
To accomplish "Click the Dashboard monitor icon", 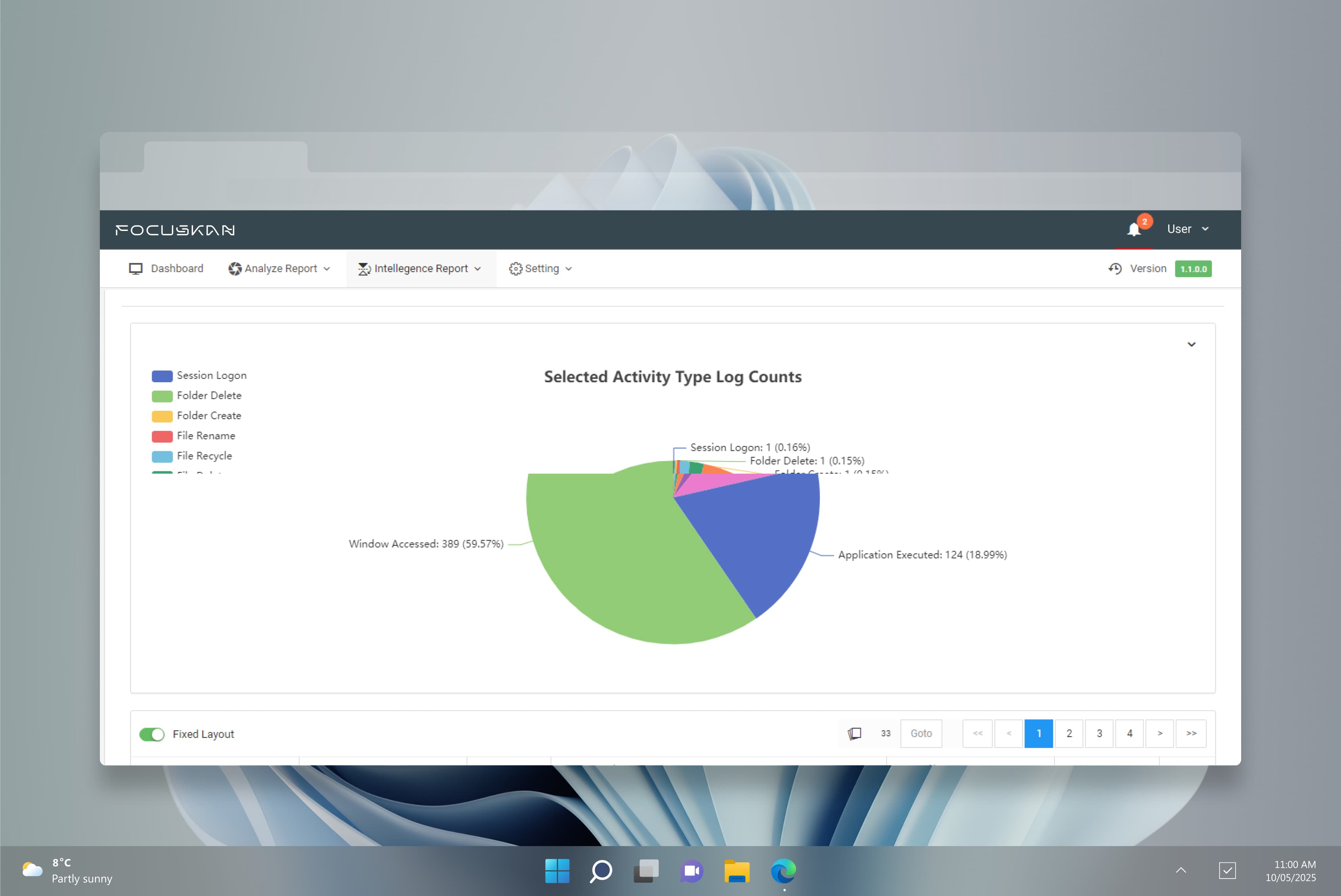I will (x=136, y=269).
